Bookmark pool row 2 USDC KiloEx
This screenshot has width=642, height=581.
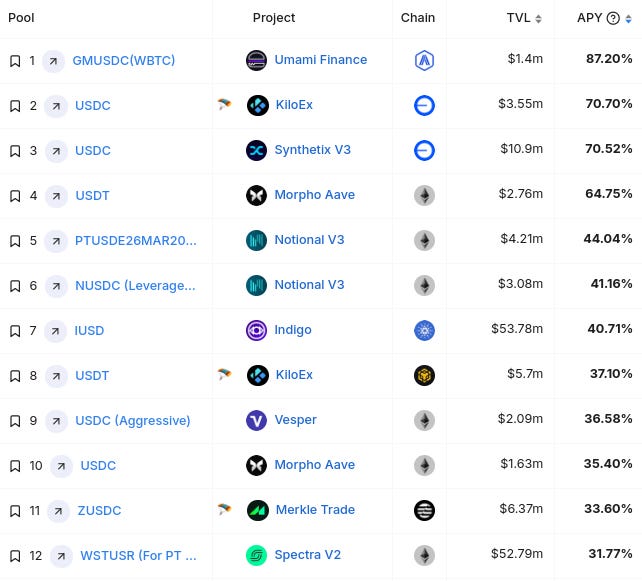15,106
